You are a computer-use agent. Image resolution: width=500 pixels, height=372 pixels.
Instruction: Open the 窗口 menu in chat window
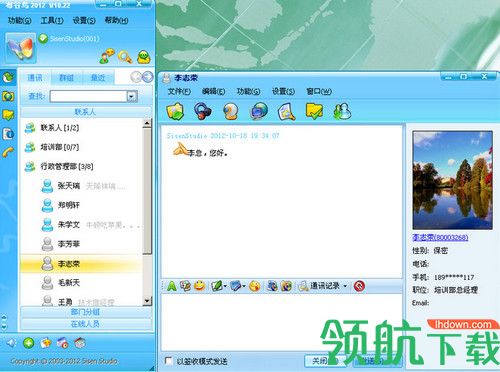[x=319, y=91]
